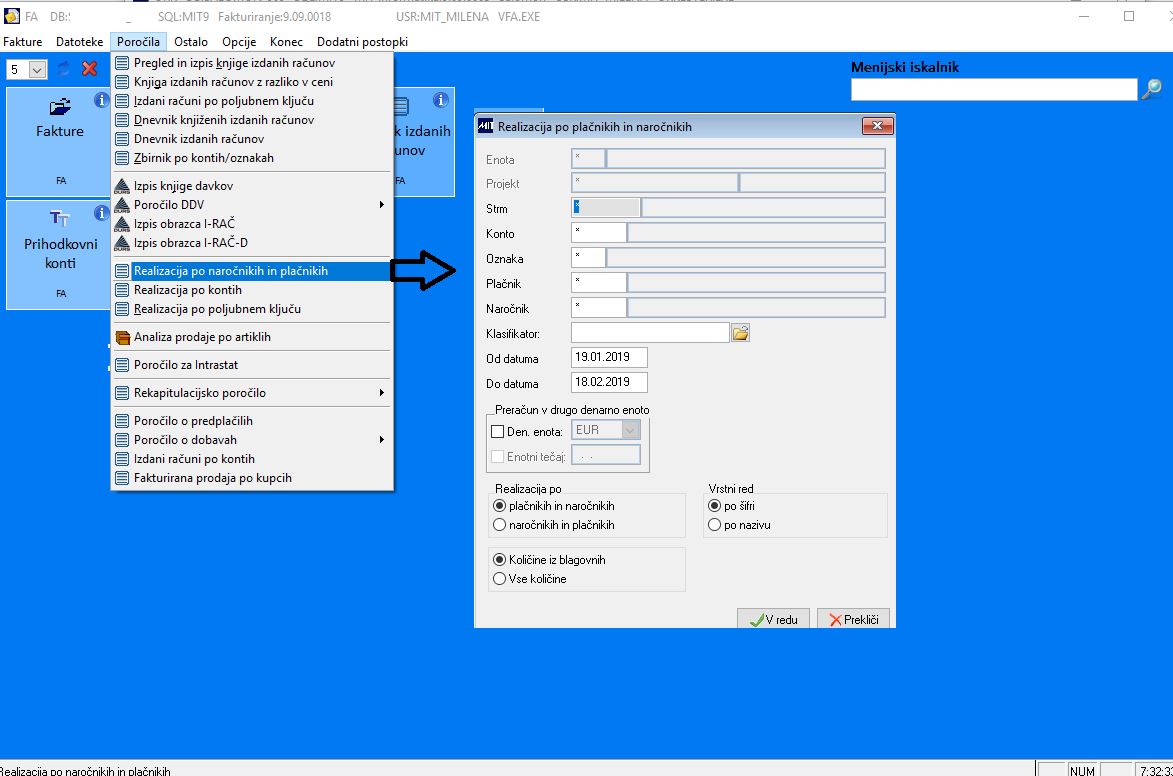This screenshot has height=776, width=1173.
Task: Open Klasifikator folder browse icon
Action: point(741,333)
